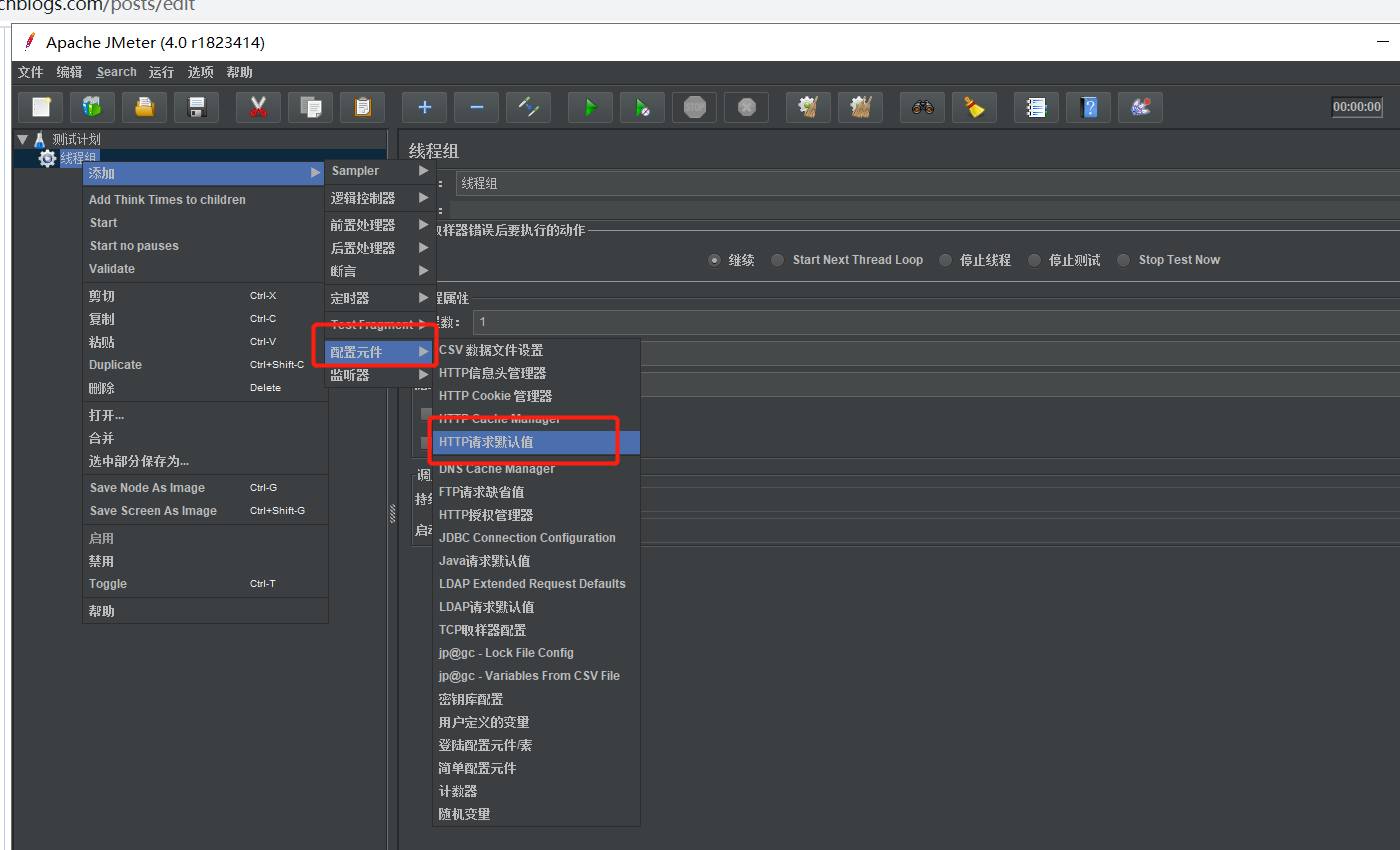This screenshot has height=850, width=1400.
Task: Expand the 监听器 submenu arrow
Action: (424, 375)
